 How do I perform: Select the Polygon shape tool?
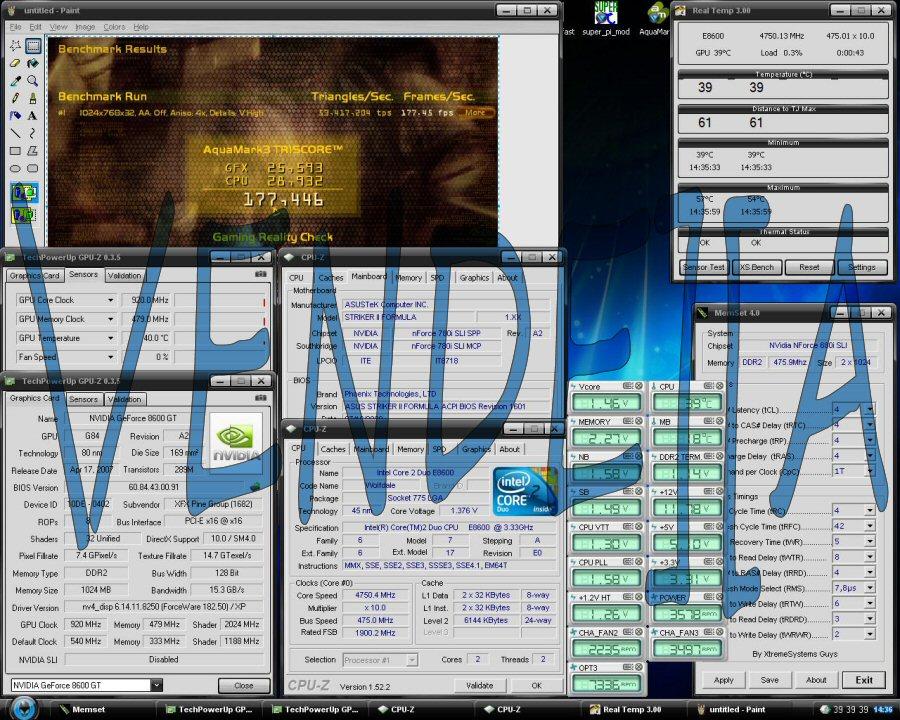tap(33, 151)
